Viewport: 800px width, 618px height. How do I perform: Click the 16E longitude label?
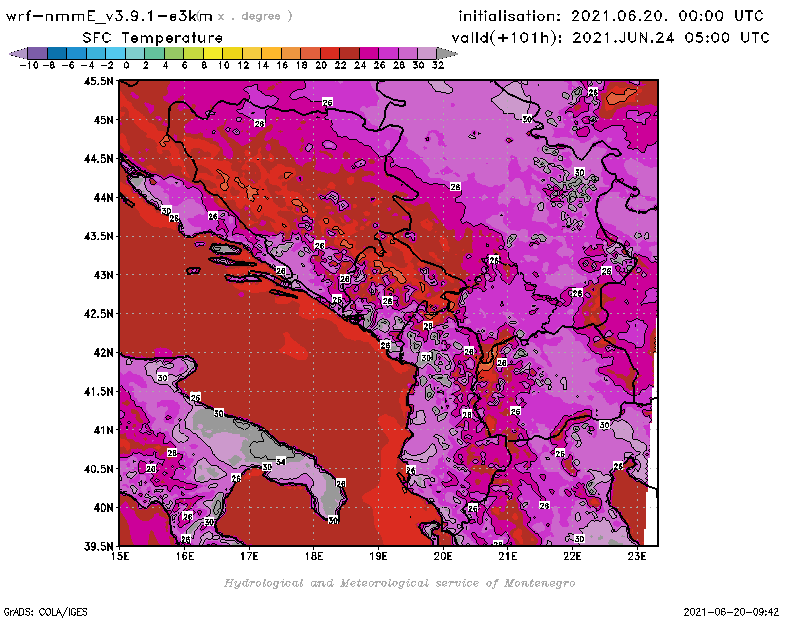[x=185, y=556]
